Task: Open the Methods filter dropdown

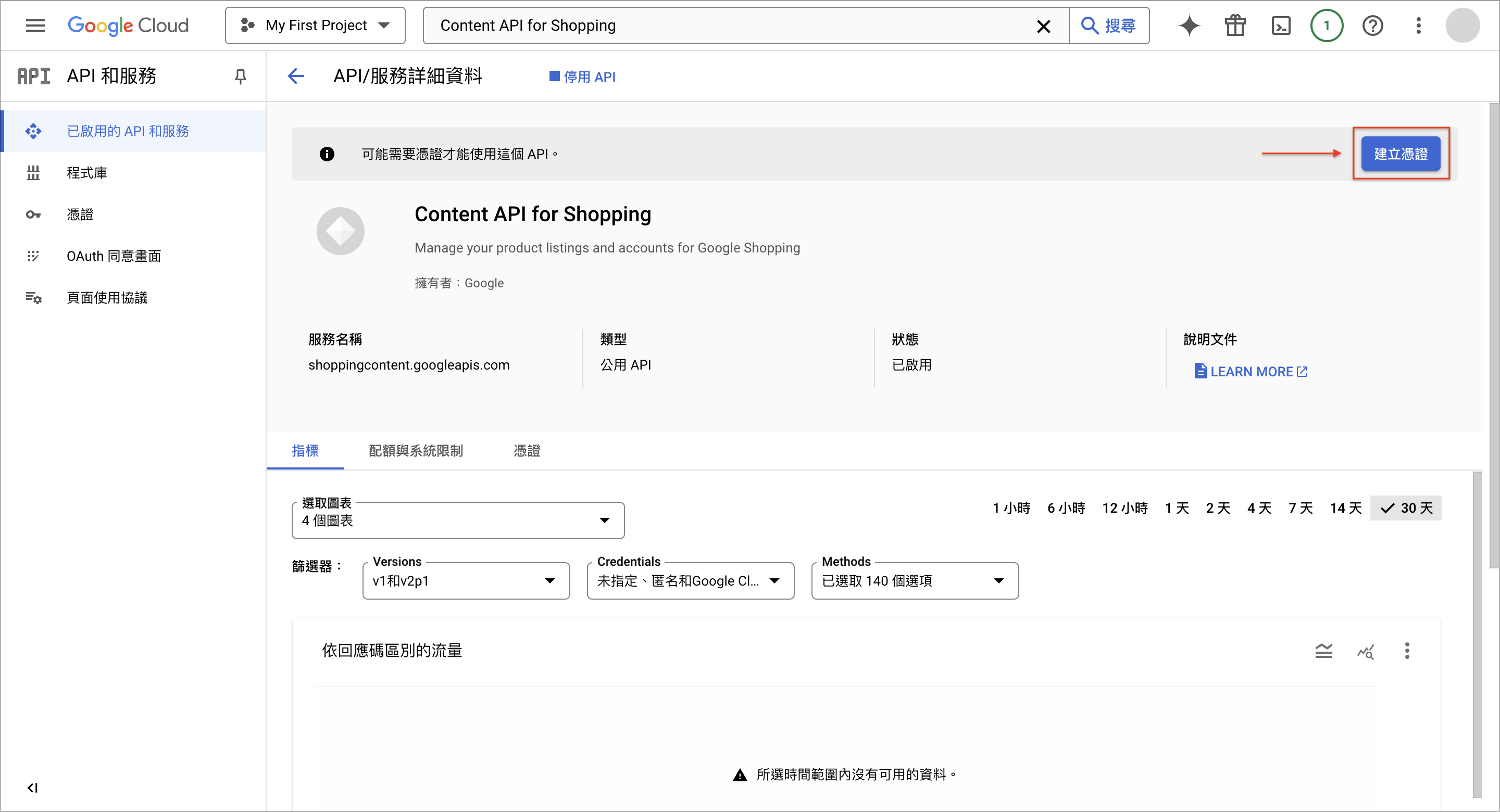Action: click(x=915, y=580)
